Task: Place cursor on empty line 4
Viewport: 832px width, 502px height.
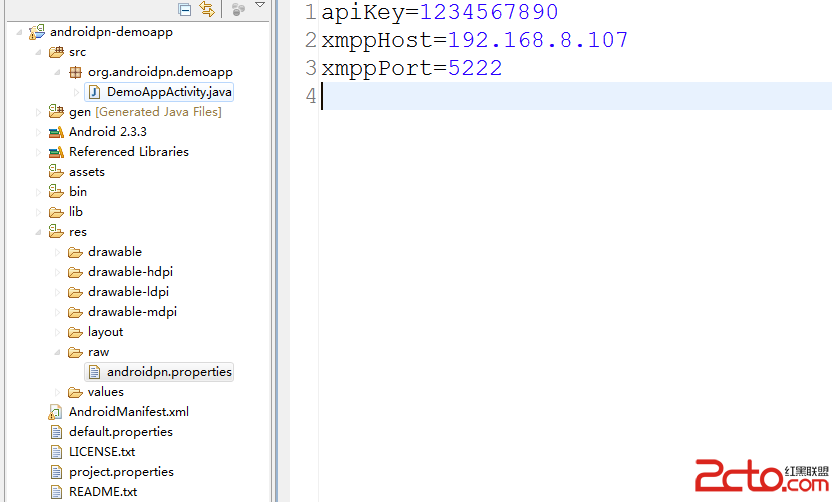Action: 576,96
